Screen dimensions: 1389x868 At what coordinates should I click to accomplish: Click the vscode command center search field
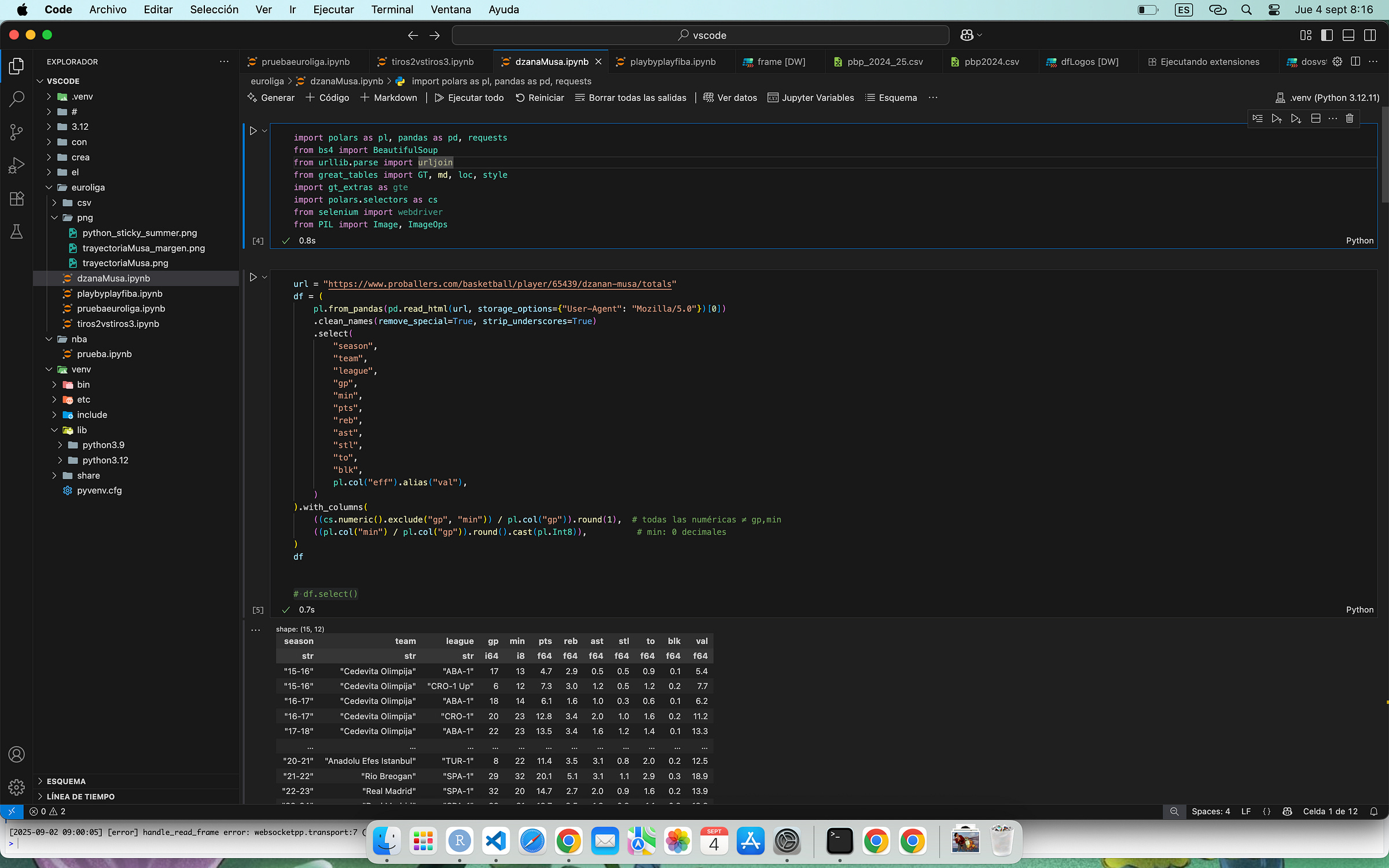(x=700, y=35)
